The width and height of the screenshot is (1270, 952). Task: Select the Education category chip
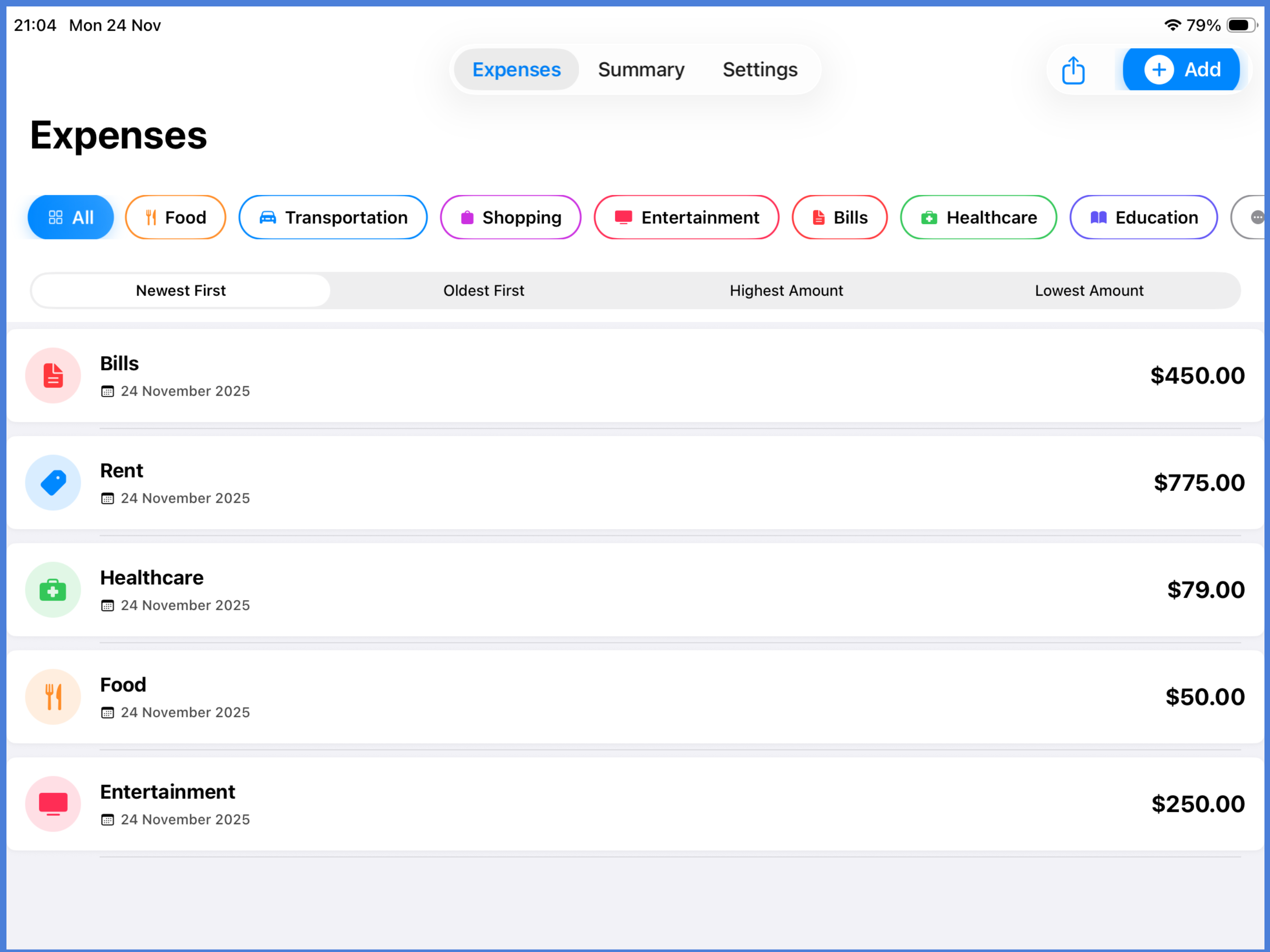1143,218
